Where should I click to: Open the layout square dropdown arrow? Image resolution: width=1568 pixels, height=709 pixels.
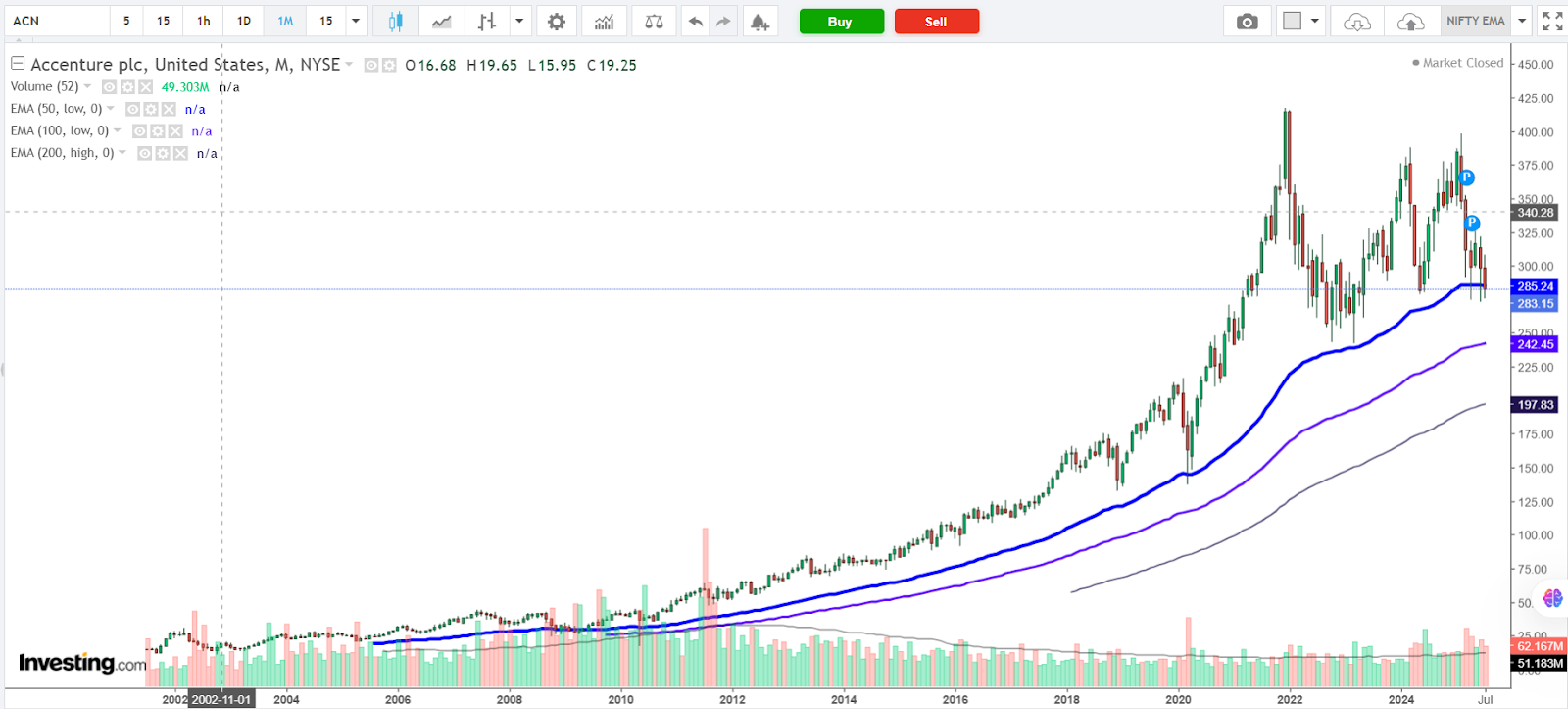tap(1315, 21)
